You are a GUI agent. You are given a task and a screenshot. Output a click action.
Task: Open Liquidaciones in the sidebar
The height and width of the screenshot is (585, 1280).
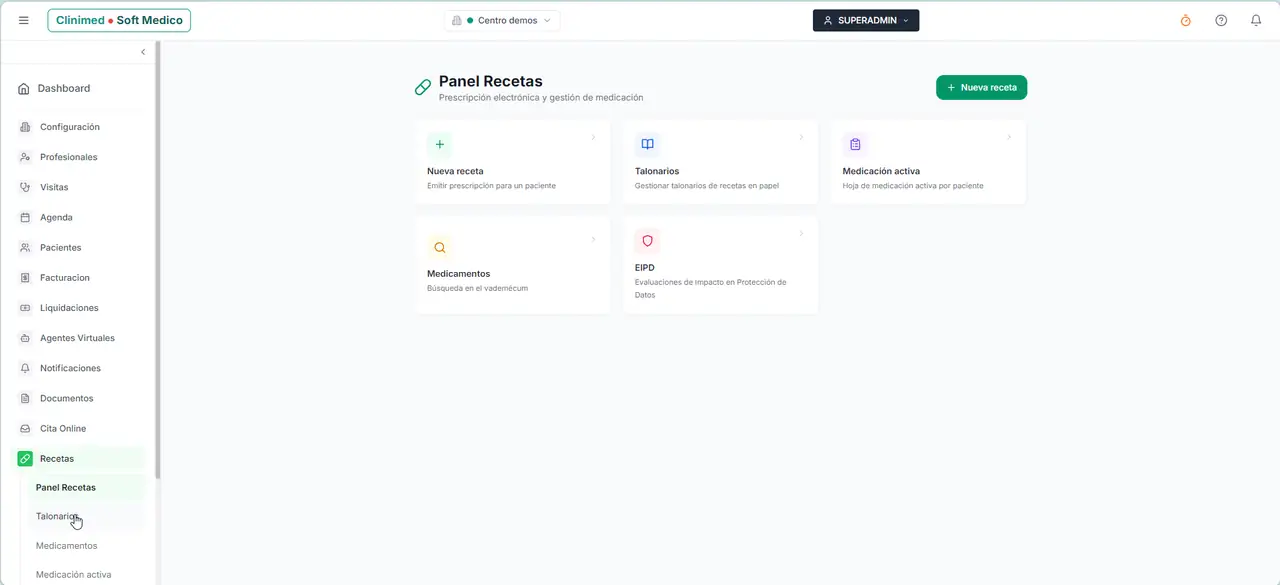[69, 308]
